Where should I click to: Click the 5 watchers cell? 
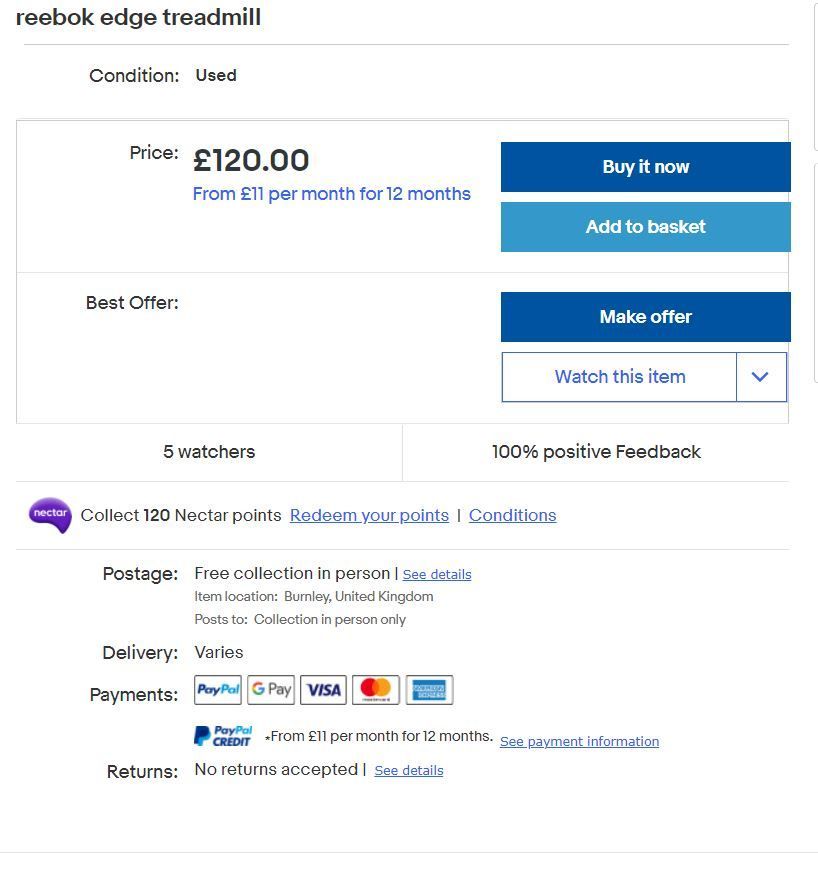click(209, 452)
